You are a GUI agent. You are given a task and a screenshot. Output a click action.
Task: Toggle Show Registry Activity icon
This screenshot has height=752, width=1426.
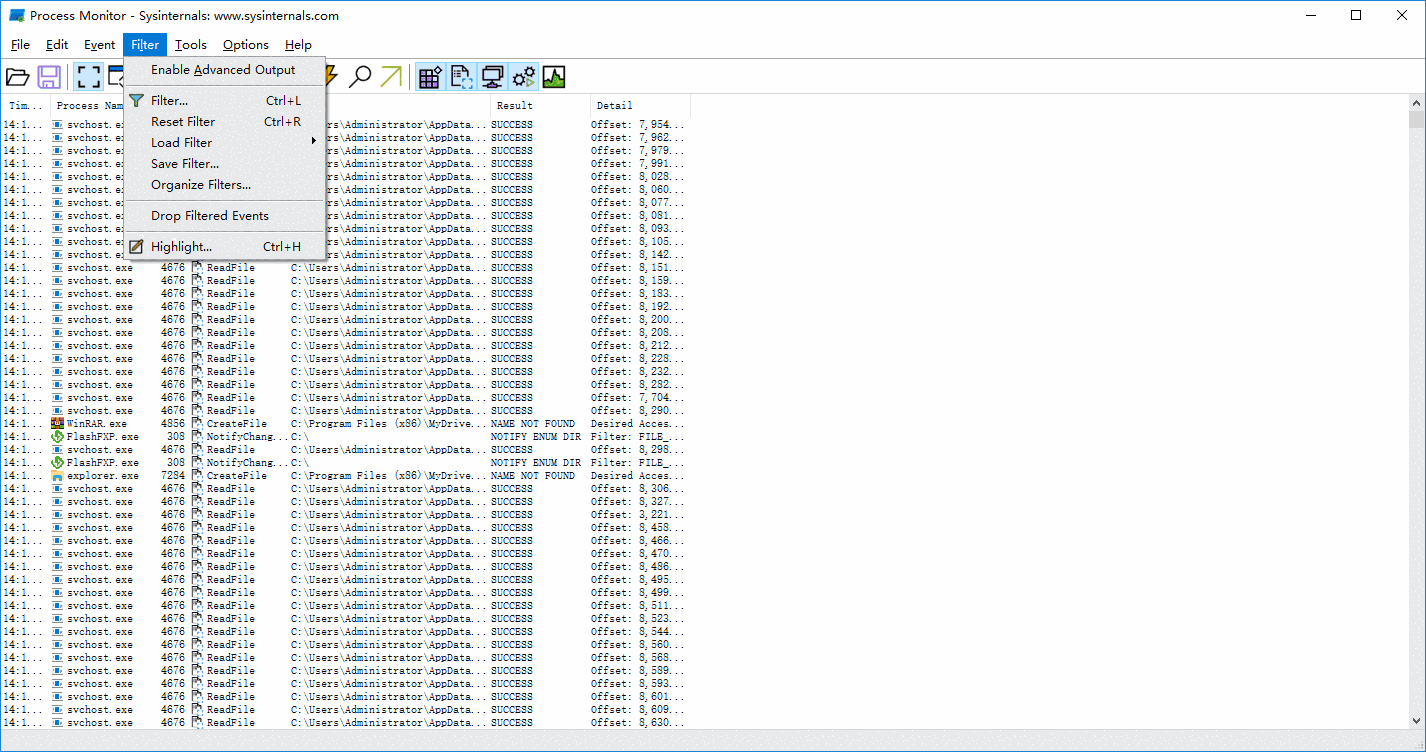coord(429,76)
